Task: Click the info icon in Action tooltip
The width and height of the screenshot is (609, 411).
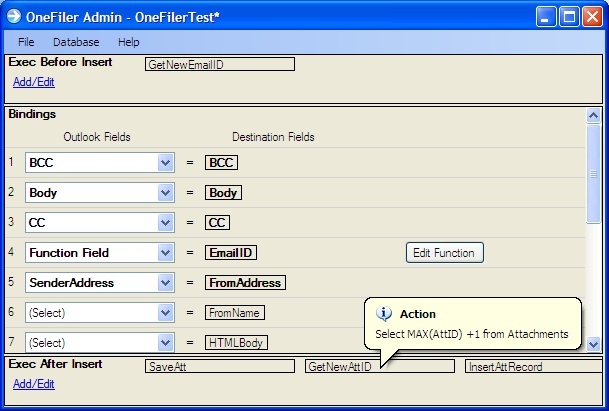Action: [x=384, y=313]
